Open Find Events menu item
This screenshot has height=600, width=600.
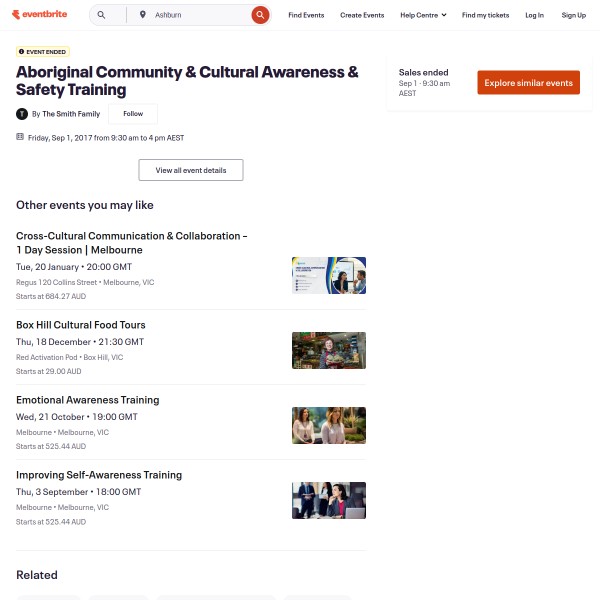coord(306,15)
